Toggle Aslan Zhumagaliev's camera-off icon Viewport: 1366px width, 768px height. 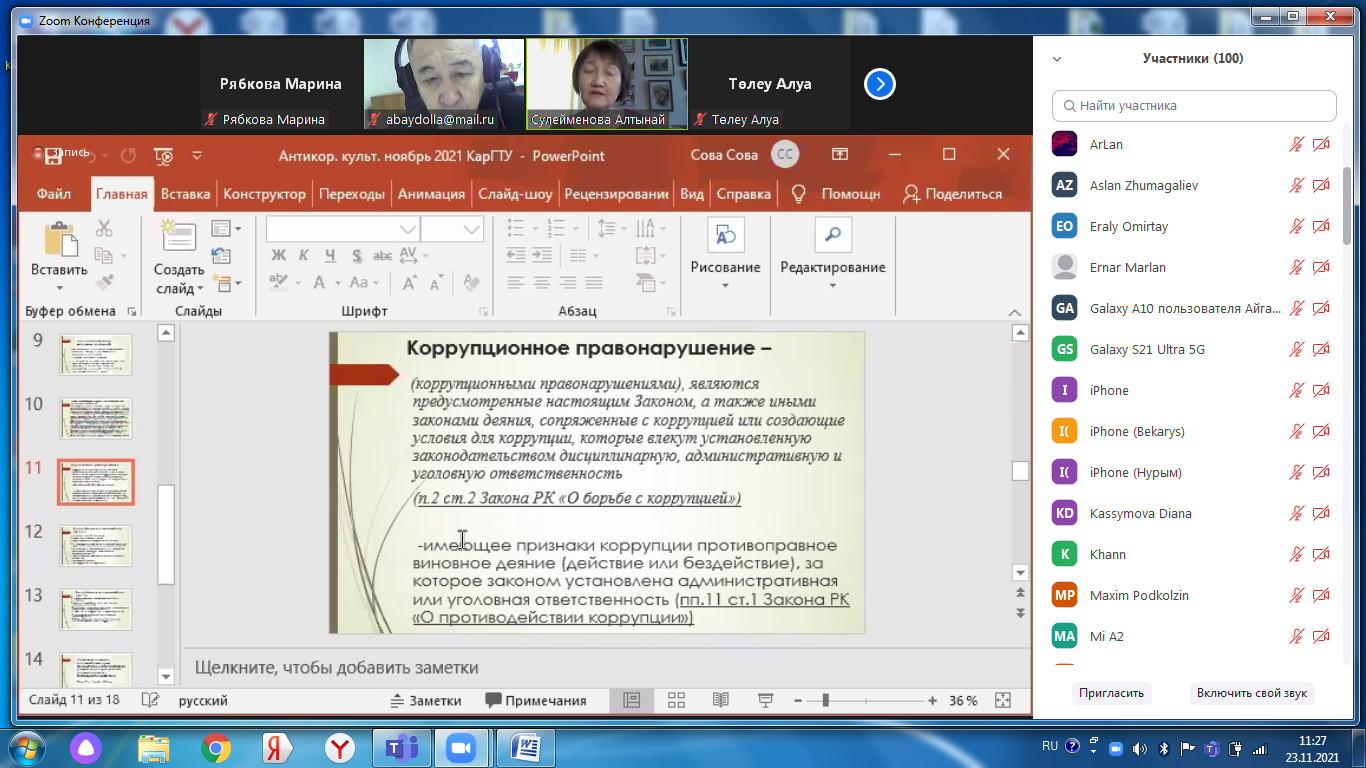point(1321,185)
